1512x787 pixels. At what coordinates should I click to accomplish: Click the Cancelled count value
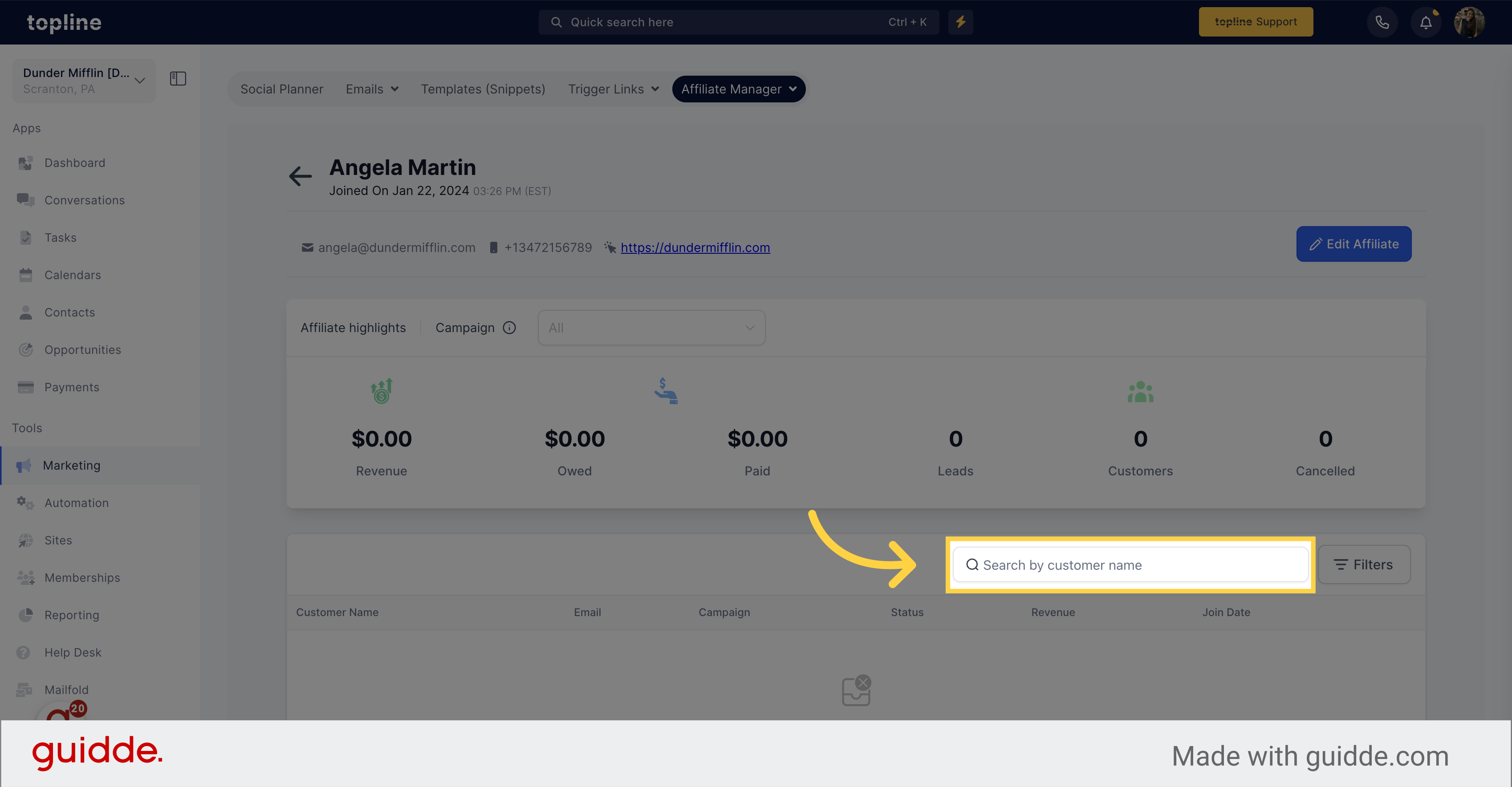click(1325, 439)
